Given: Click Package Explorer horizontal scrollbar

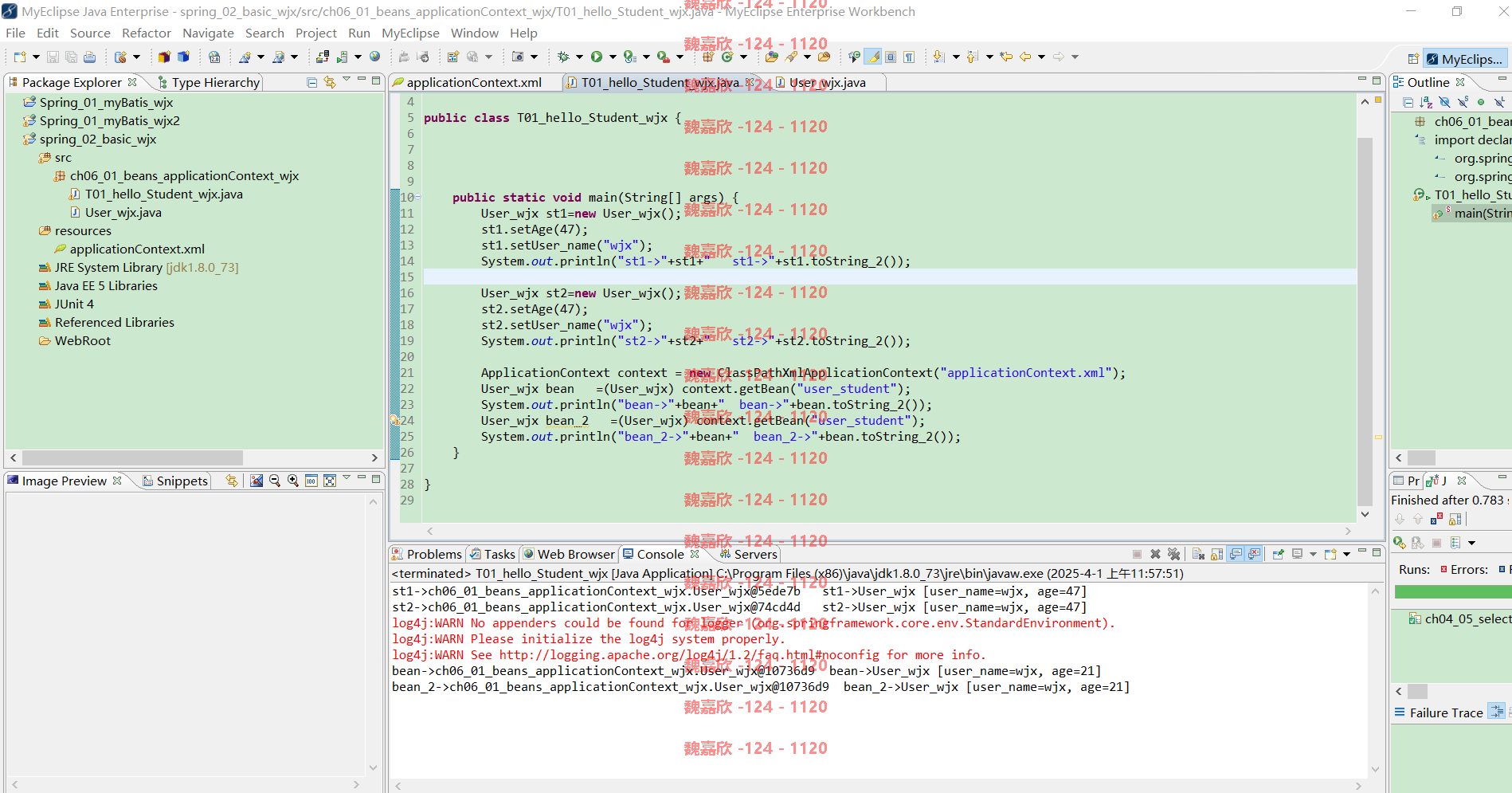Looking at the screenshot, I should (x=132, y=457).
